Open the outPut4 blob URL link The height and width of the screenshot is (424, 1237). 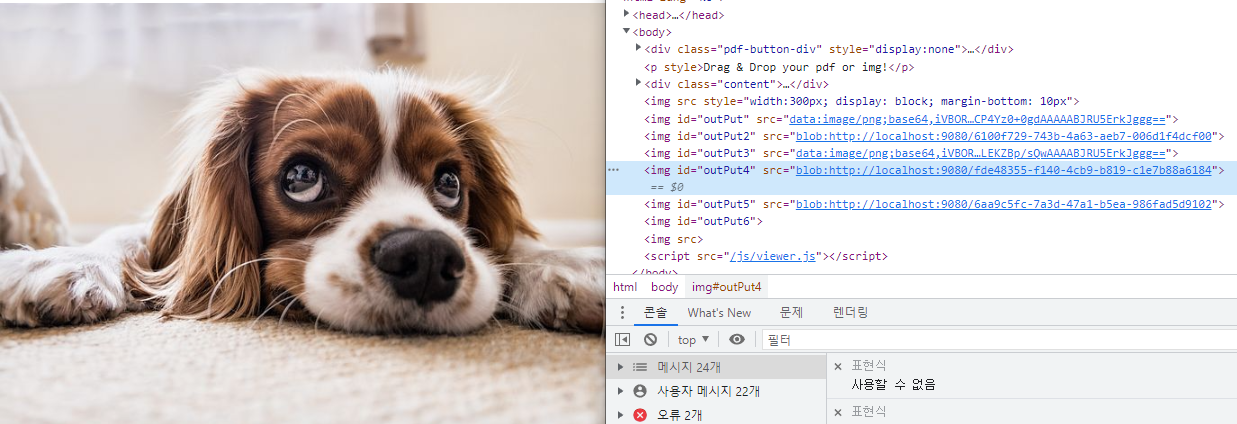(x=1003, y=171)
